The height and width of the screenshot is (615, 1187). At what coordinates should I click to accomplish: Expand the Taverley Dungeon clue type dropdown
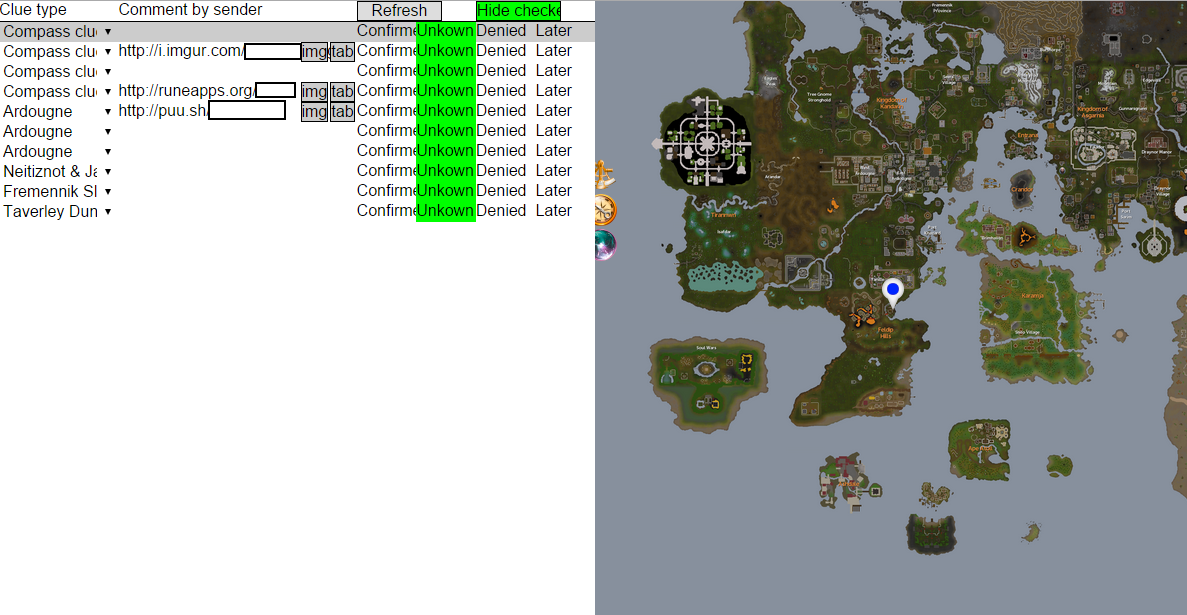click(58, 211)
